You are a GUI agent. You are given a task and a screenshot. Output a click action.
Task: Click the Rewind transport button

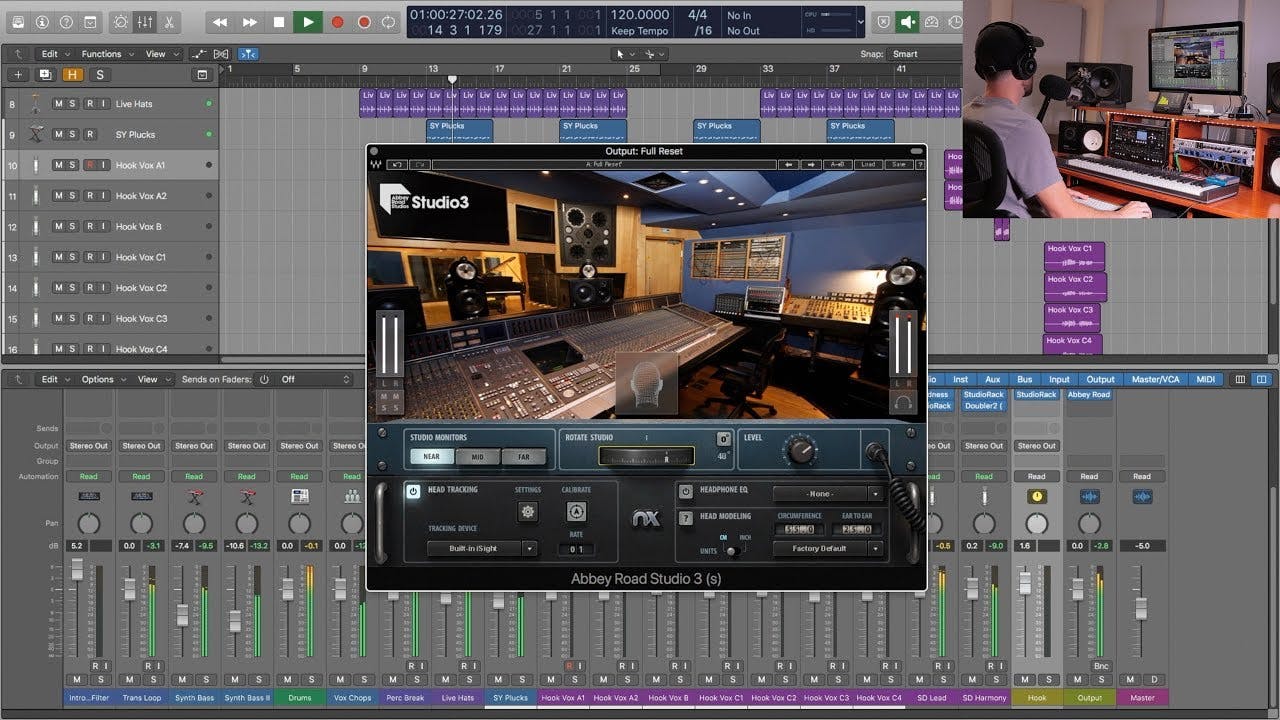point(220,21)
